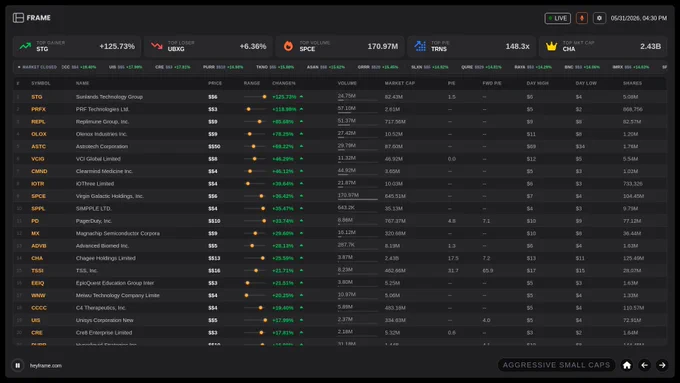Click the up arrow in MX row

click(x=301, y=233)
